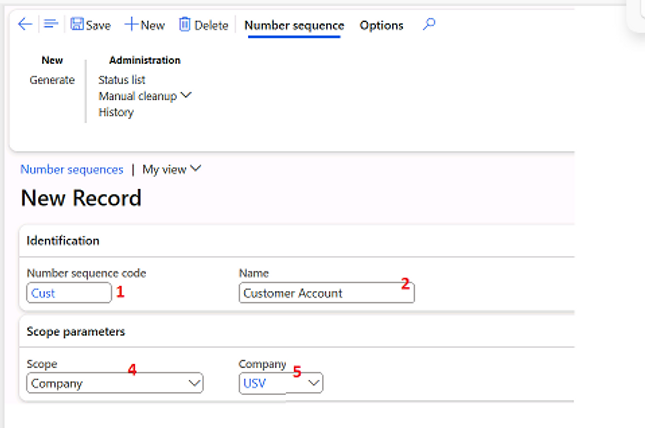Click the Save disk icon

(77, 25)
